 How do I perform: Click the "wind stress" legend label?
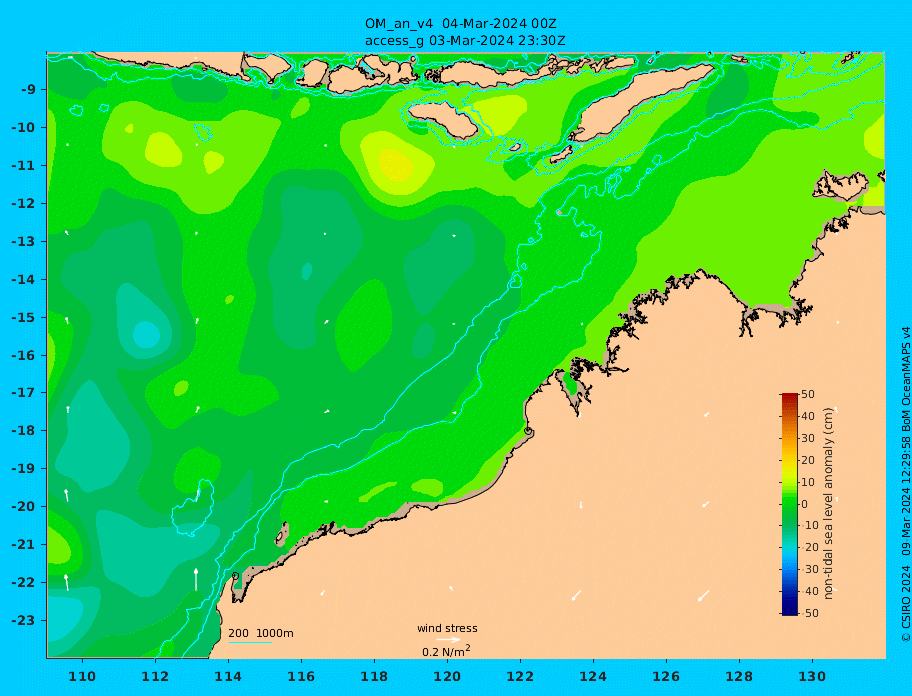447,629
